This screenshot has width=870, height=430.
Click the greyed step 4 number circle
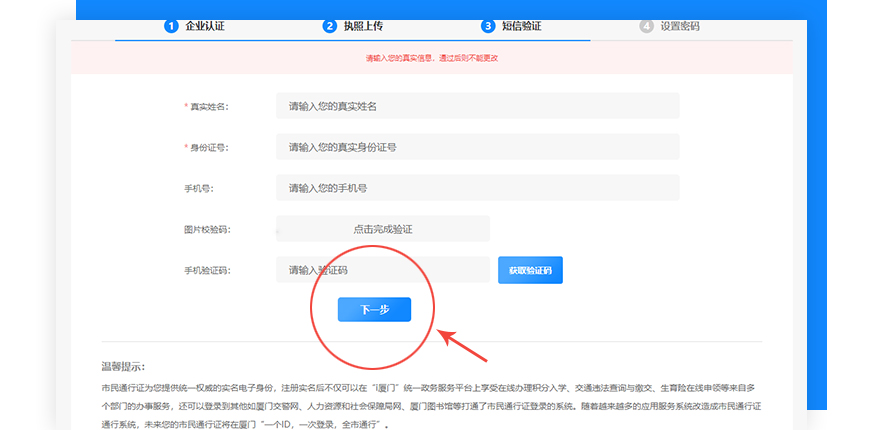pos(646,26)
